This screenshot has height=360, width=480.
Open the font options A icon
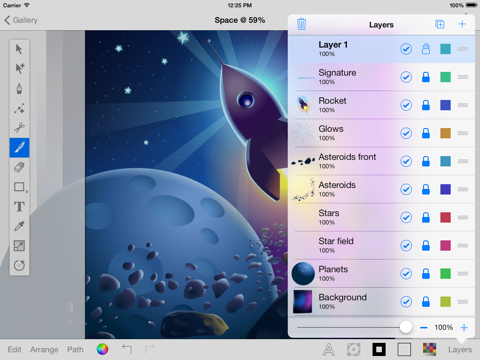pyautogui.click(x=329, y=349)
